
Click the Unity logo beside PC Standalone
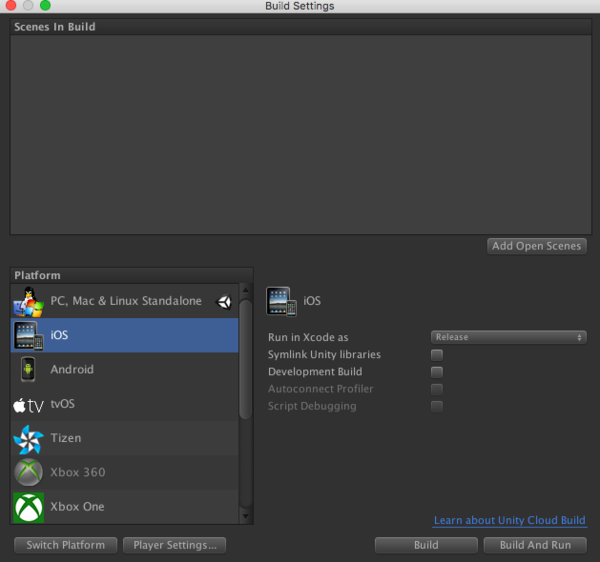pos(224,302)
